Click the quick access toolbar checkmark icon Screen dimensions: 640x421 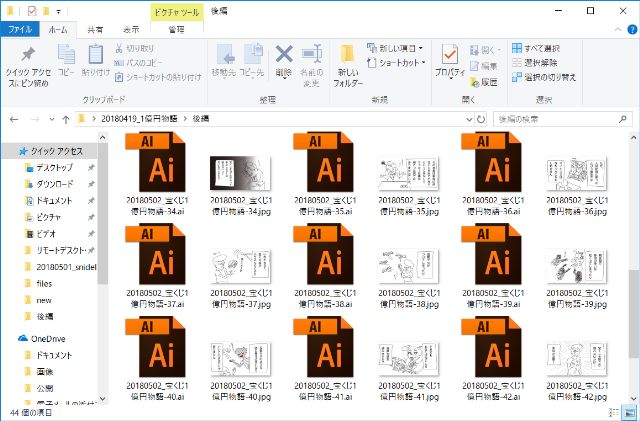tap(31, 11)
